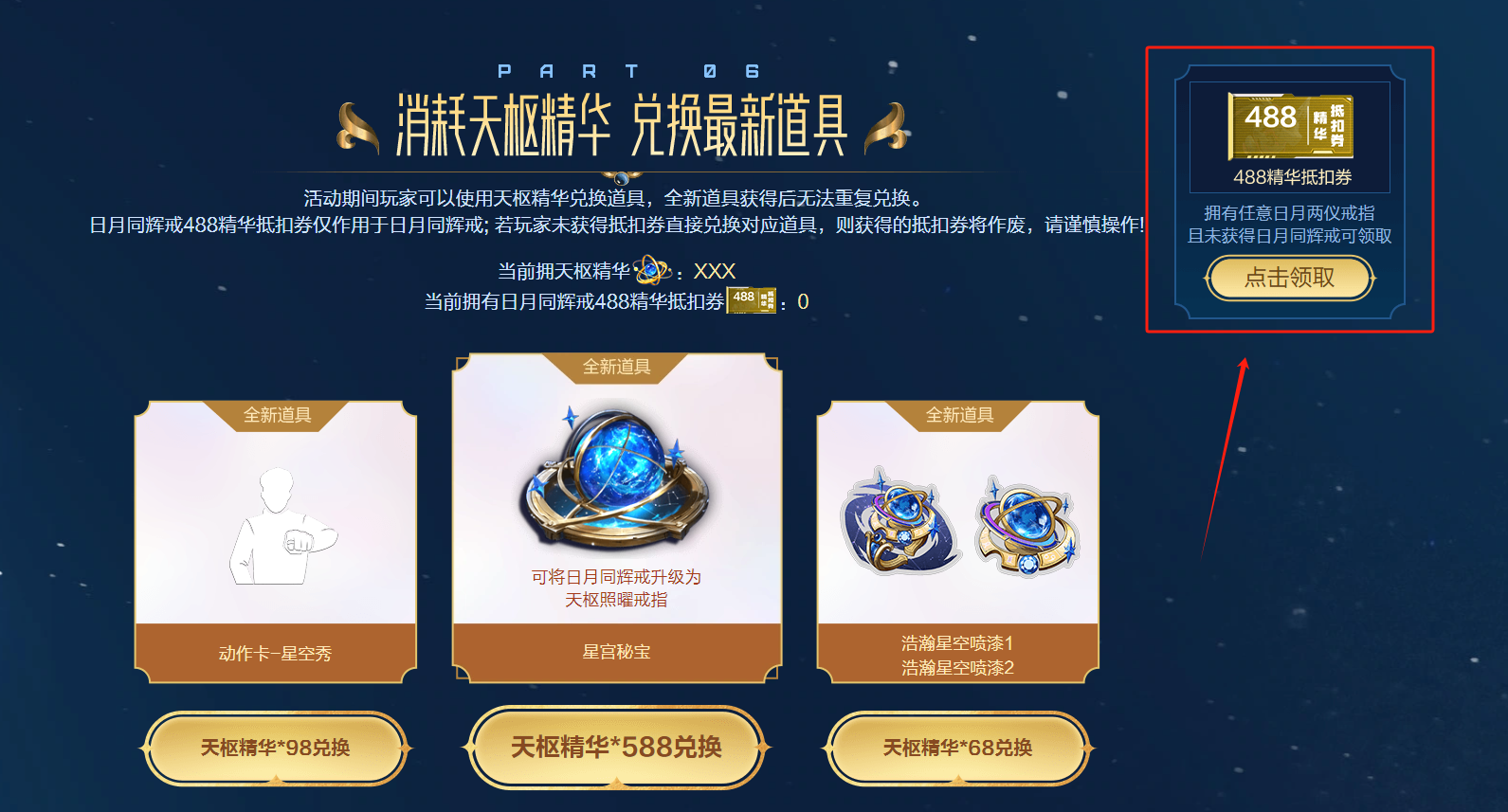
Task: Exchange with 天枢精华*98兑换 button
Action: 275,749
